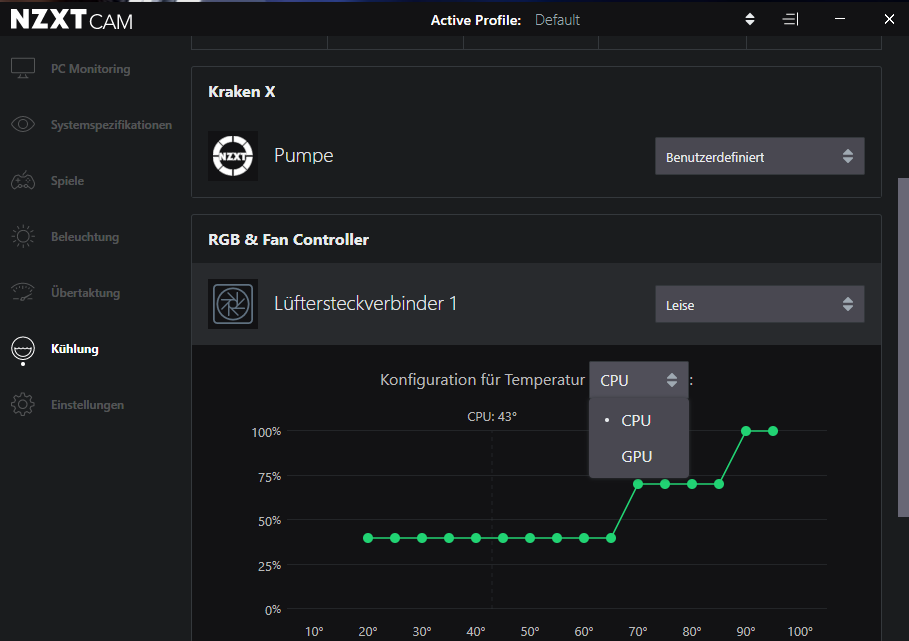Image resolution: width=909 pixels, height=641 pixels.
Task: Click the 0% axis label
Action: click(x=272, y=610)
